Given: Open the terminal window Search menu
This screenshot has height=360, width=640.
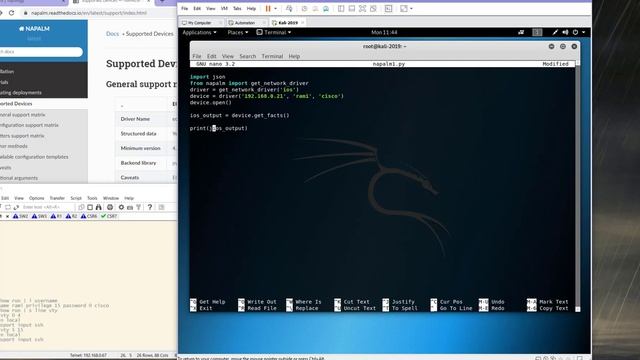Looking at the screenshot, I should 247,56.
